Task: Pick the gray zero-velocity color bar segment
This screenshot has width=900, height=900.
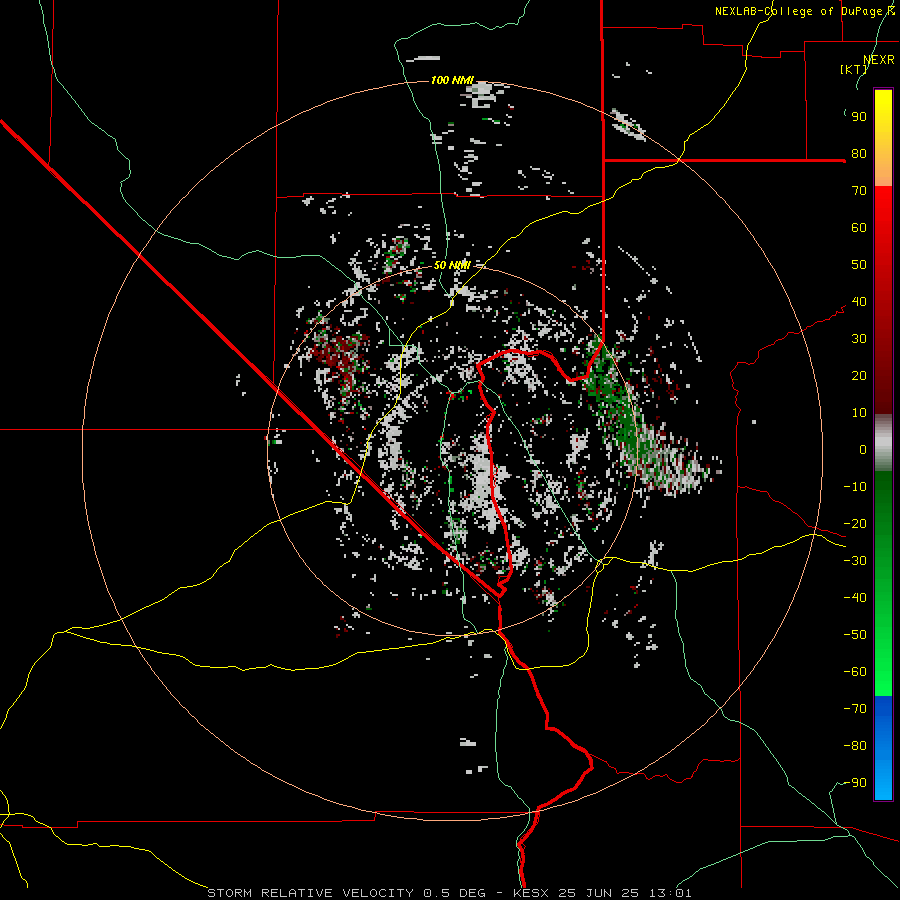Action: pyautogui.click(x=883, y=443)
